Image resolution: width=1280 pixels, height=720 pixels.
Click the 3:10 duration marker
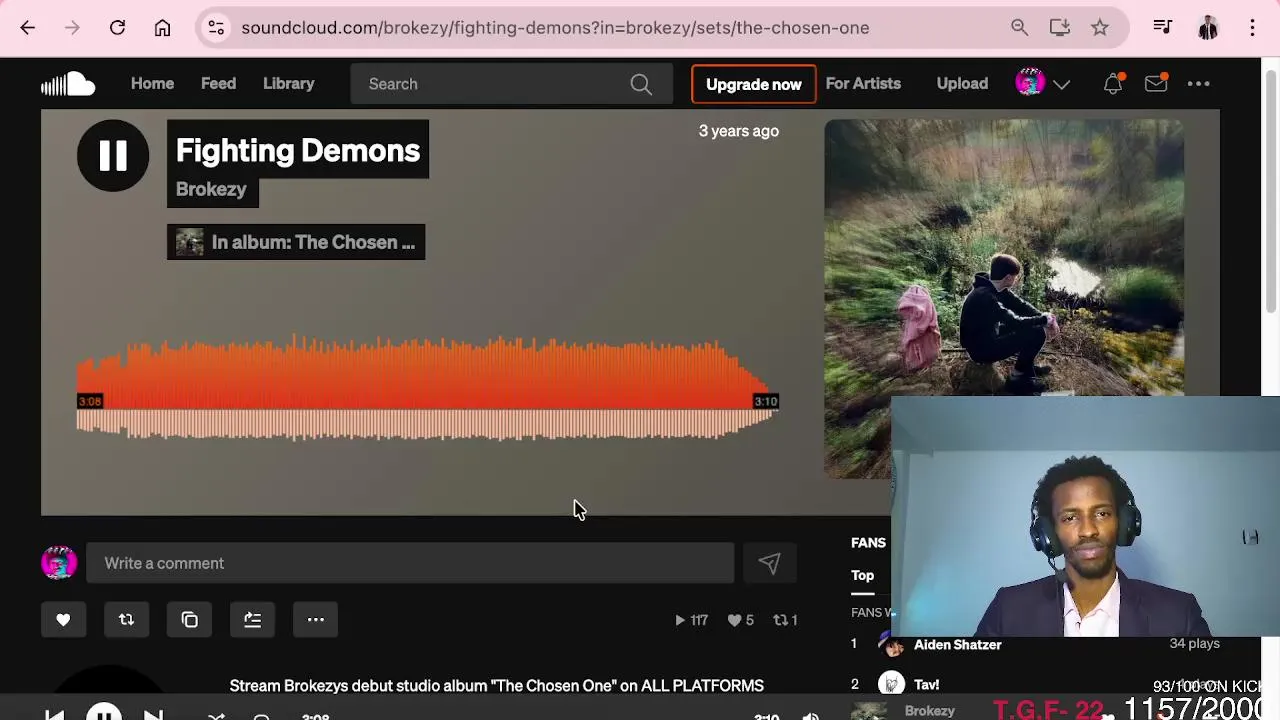[x=765, y=401]
